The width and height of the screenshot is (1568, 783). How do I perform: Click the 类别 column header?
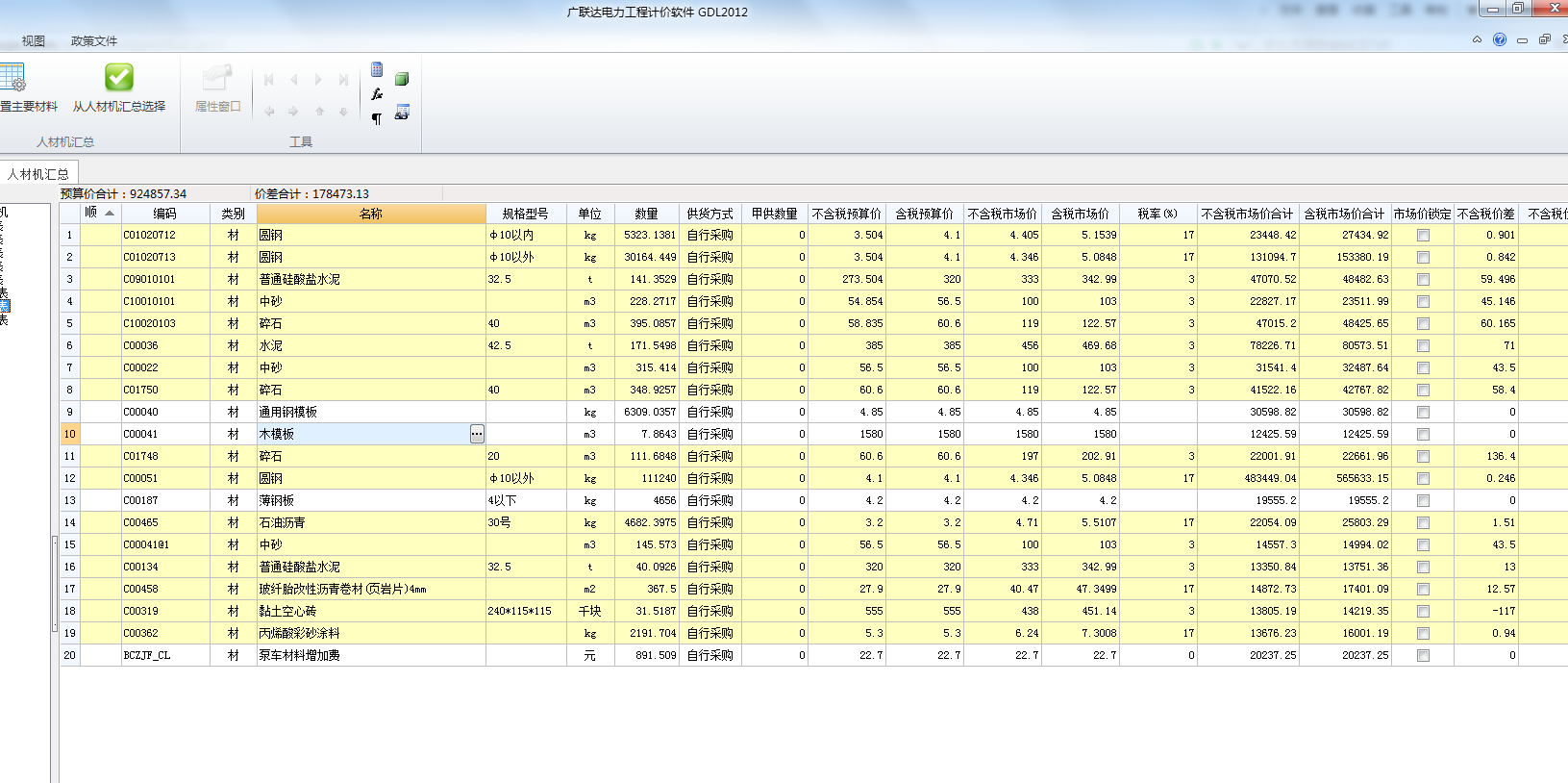(x=234, y=213)
